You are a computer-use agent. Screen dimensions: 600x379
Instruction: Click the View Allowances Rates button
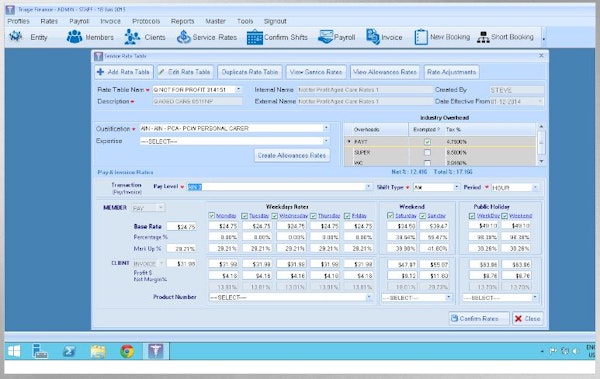385,72
